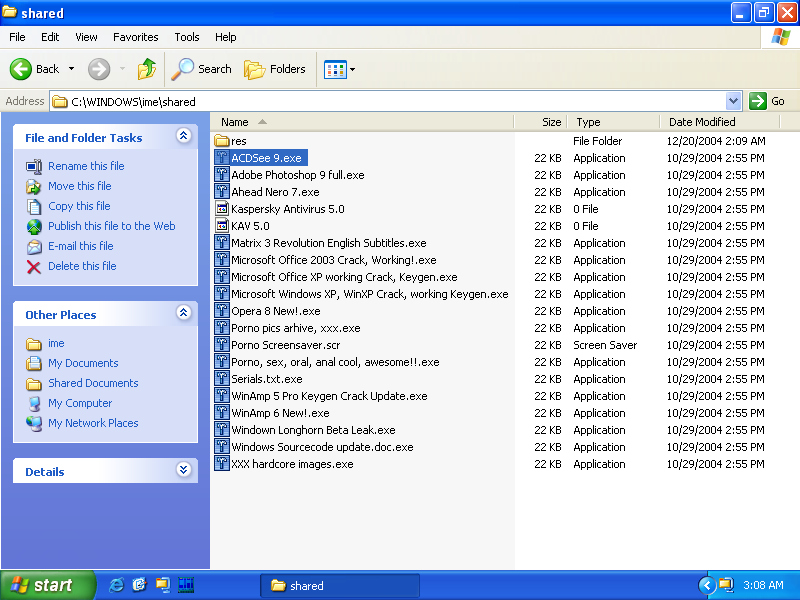Click Copy this file link
Screen dimensions: 800x600
point(79,206)
